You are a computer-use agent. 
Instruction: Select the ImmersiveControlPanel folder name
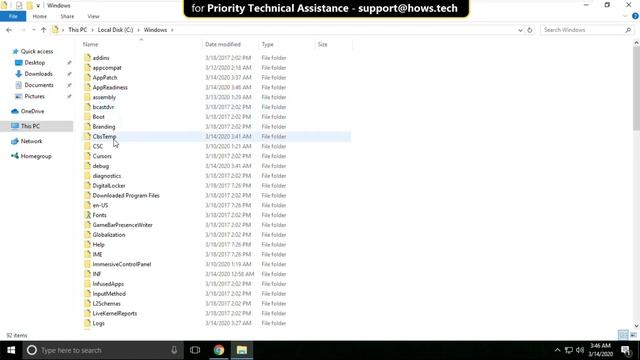click(122, 264)
